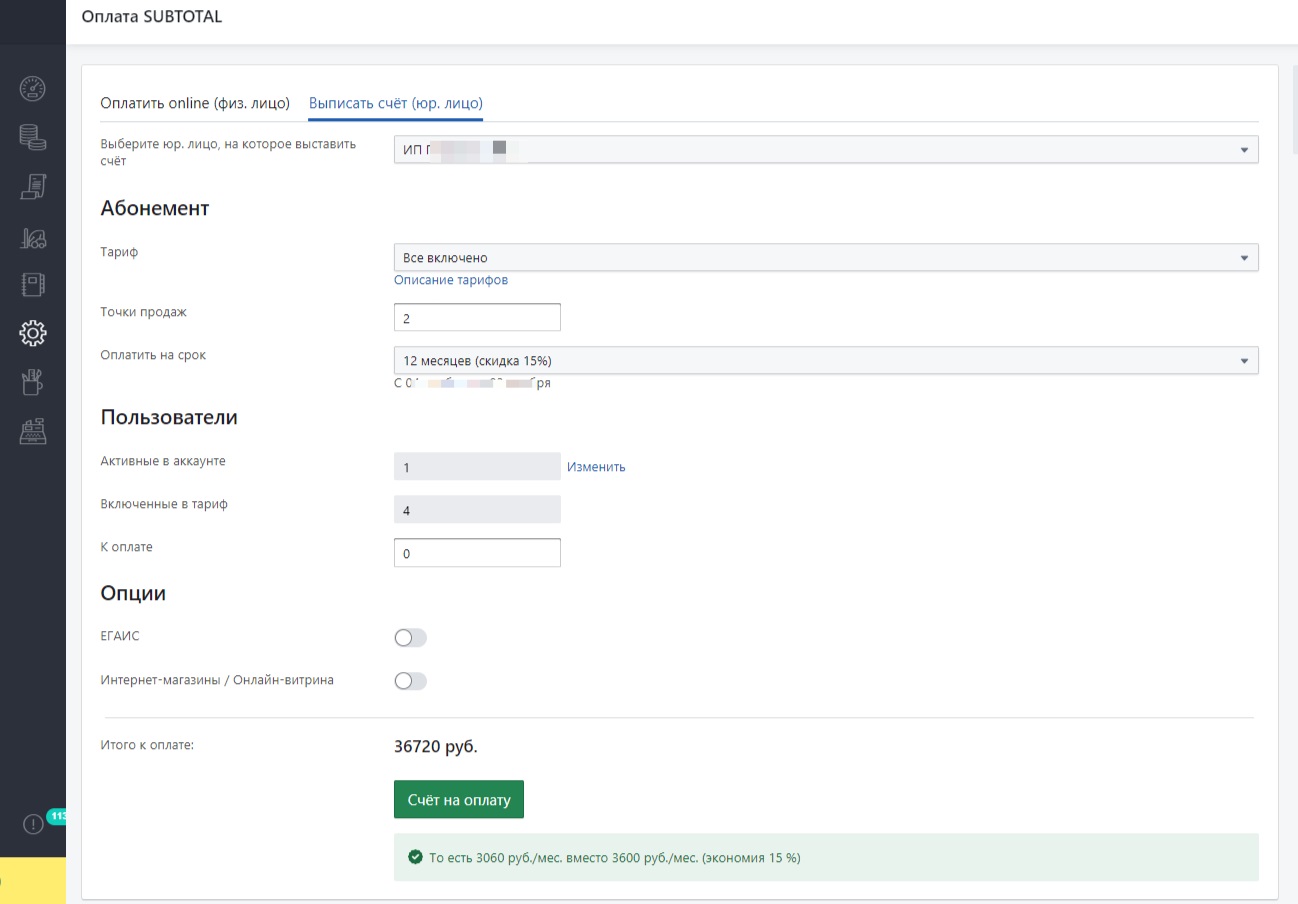The width and height of the screenshot is (1298, 904).
Task: Open the dashboard speedometer icon in sidebar
Action: 33,88
